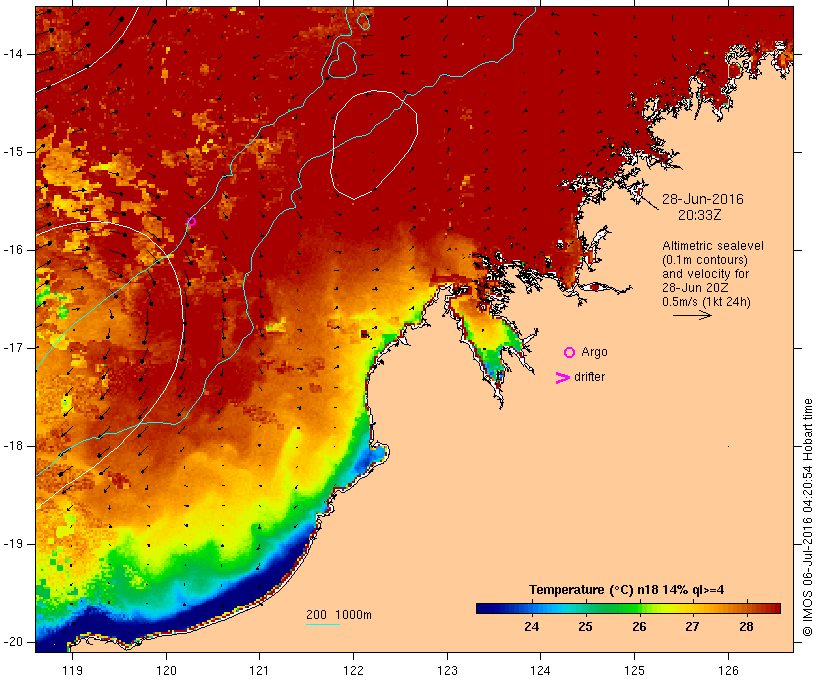Screen dimensions: 820x680
Task: Click the '20:33Z' time text
Action: coord(700,215)
